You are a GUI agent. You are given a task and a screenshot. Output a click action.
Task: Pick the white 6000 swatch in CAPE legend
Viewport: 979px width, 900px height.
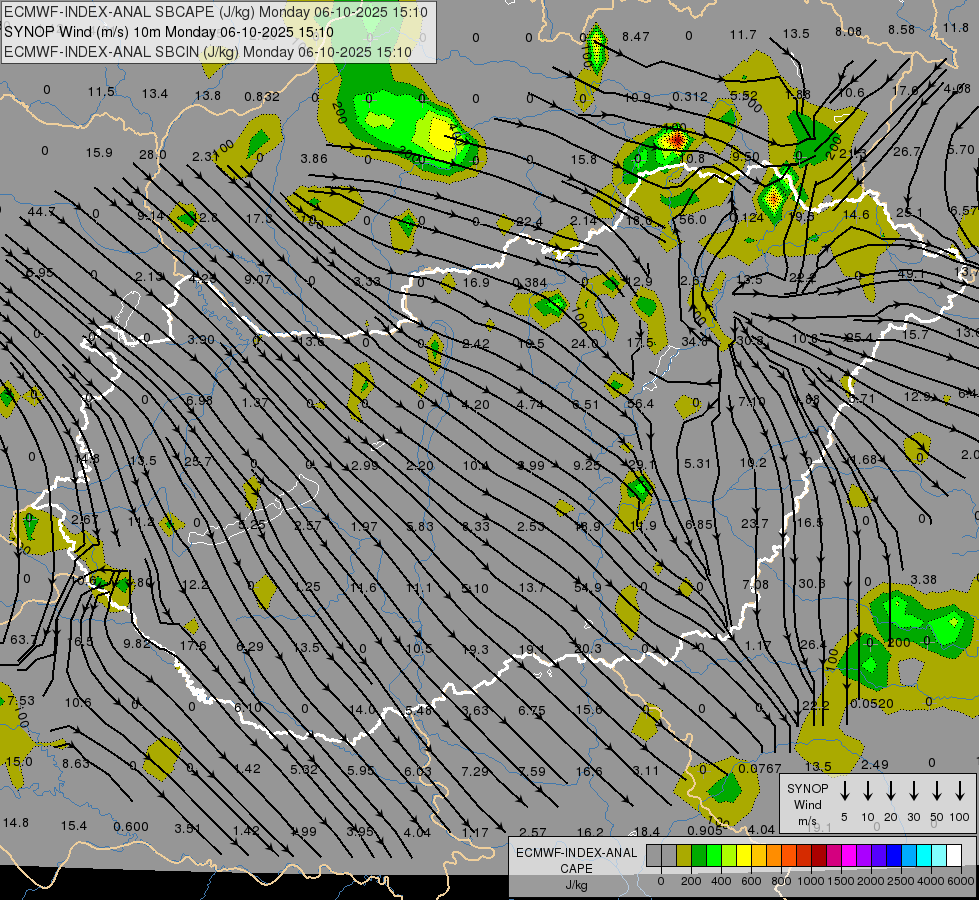click(x=954, y=856)
